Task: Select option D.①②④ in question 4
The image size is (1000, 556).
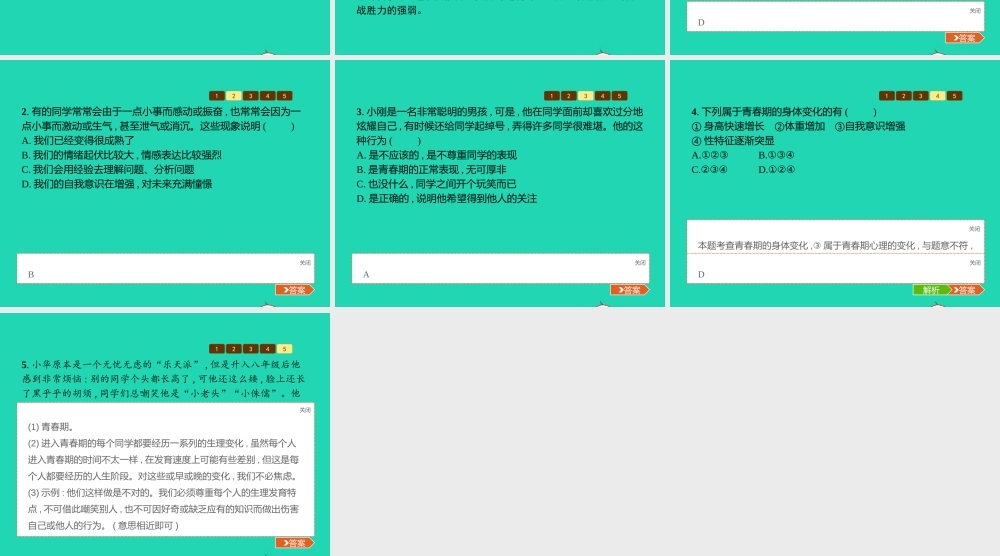Action: (x=776, y=170)
